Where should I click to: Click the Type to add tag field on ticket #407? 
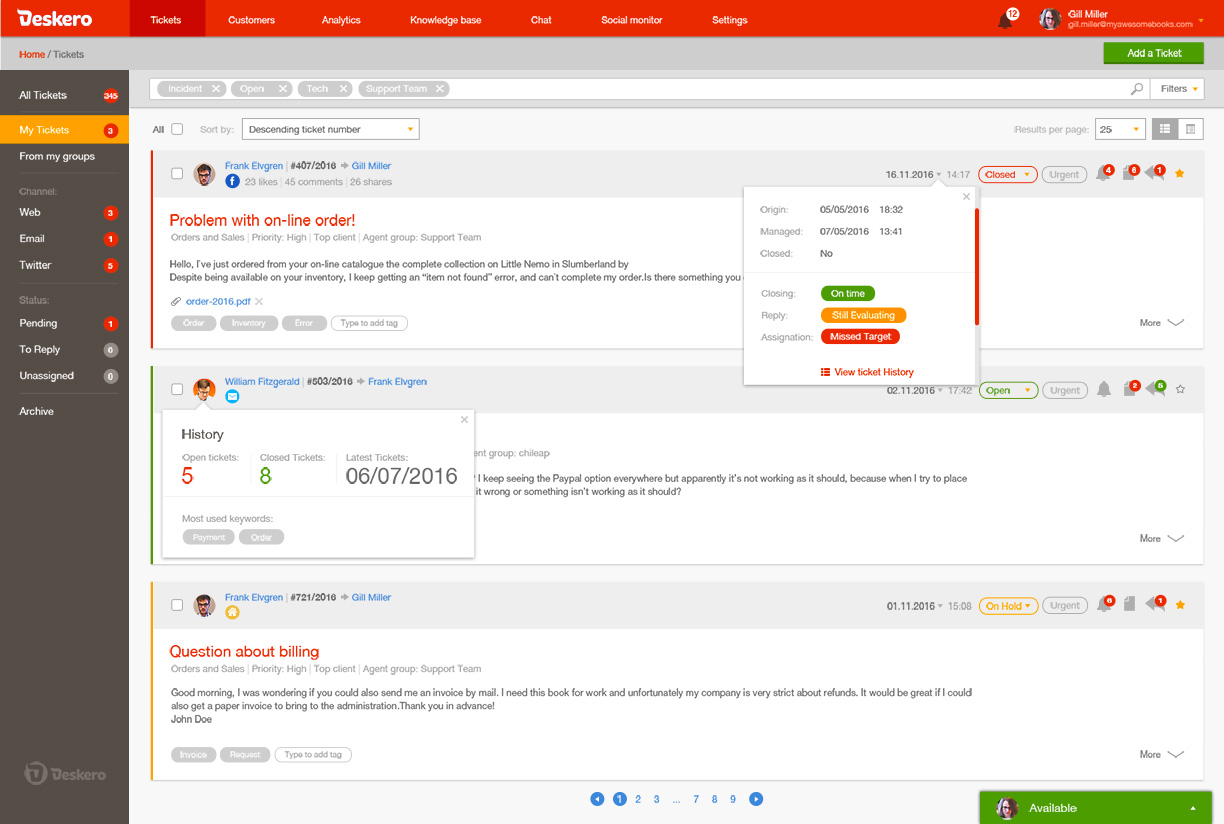(369, 323)
